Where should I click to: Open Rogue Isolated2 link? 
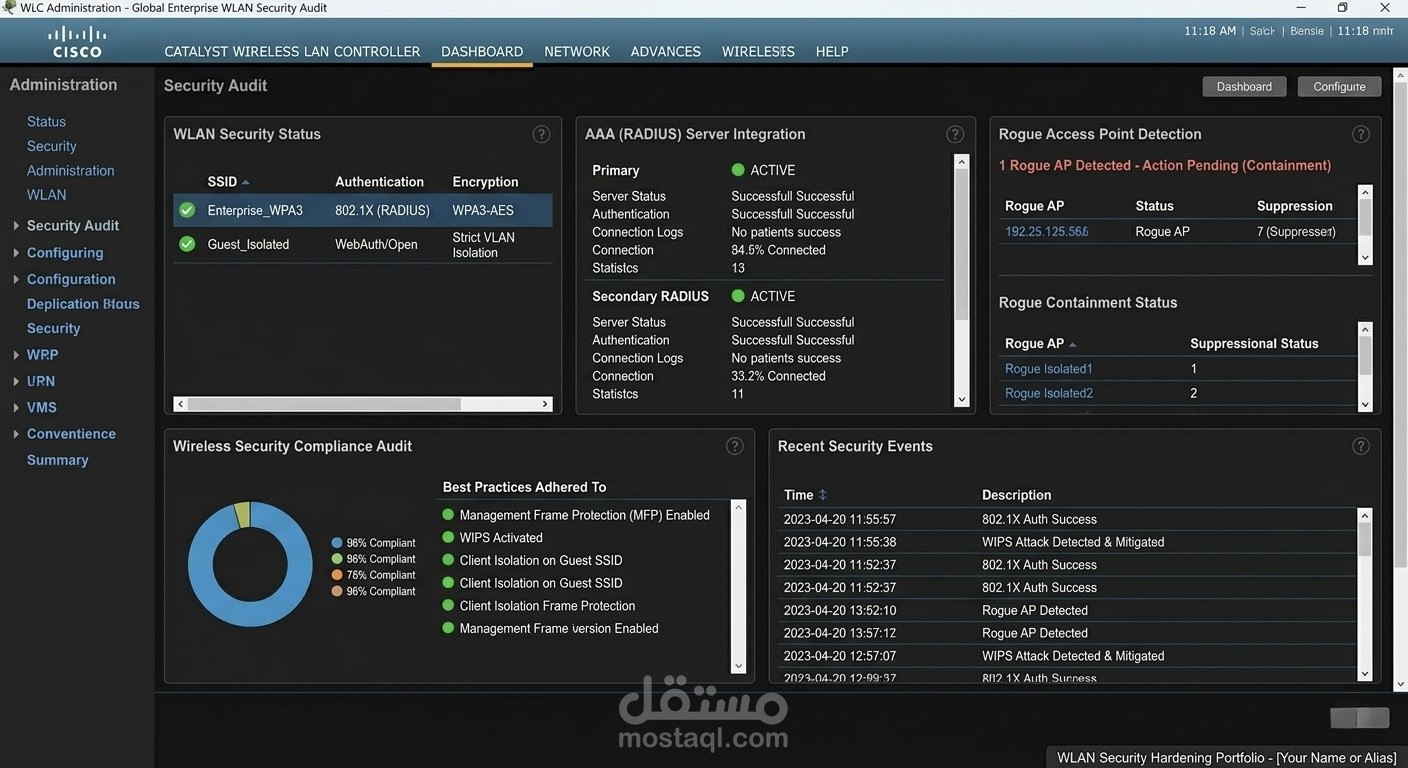tap(1048, 393)
